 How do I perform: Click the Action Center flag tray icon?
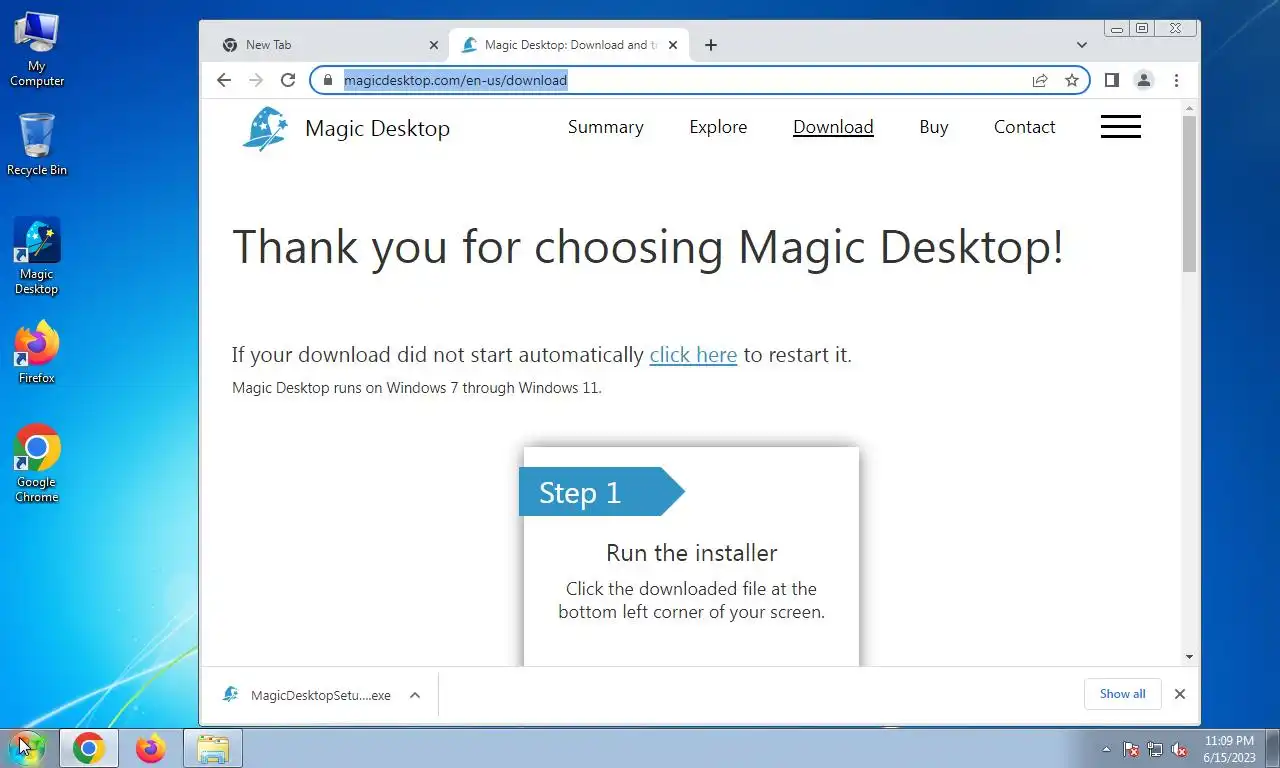point(1132,749)
